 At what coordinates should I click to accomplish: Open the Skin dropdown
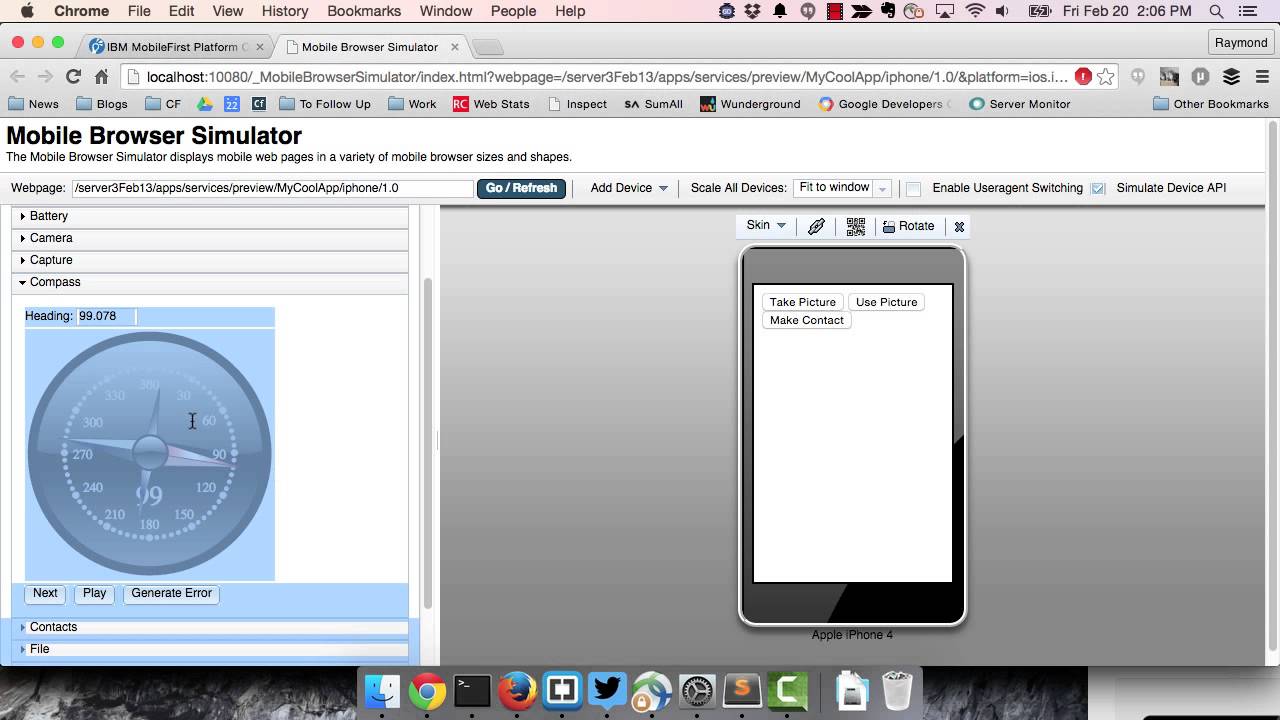coord(766,226)
